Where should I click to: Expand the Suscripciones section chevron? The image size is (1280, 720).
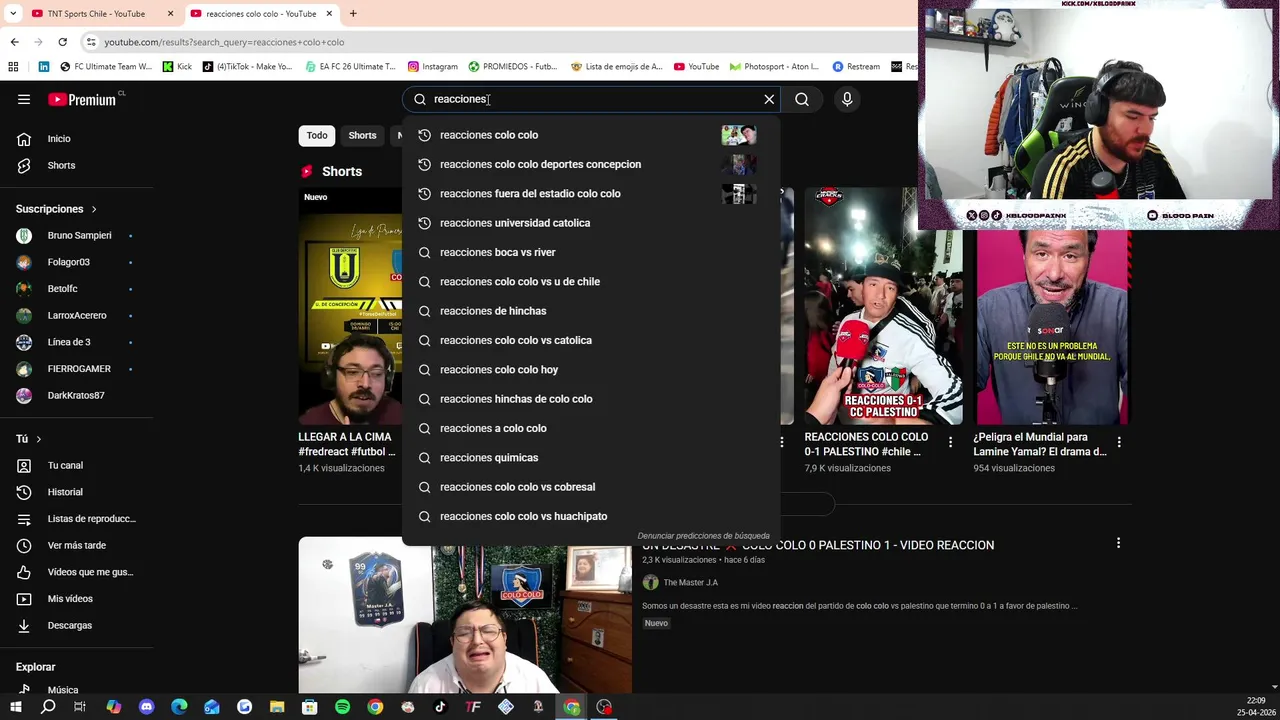pos(94,209)
